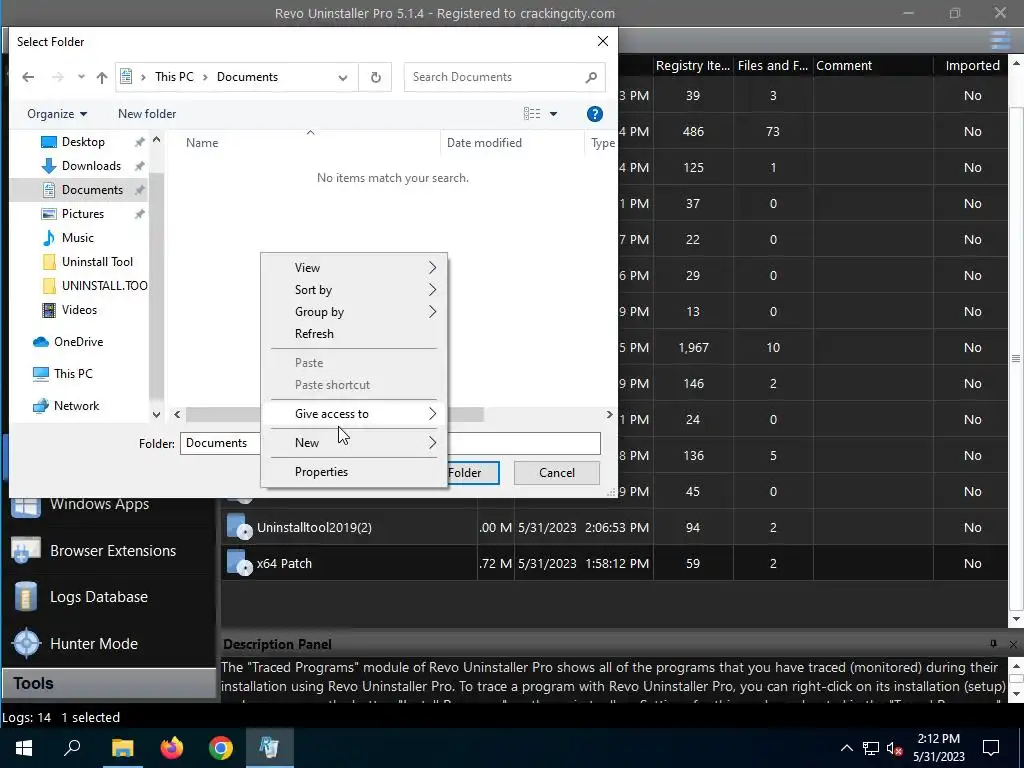Open the Tools section header in Revo

108,683
